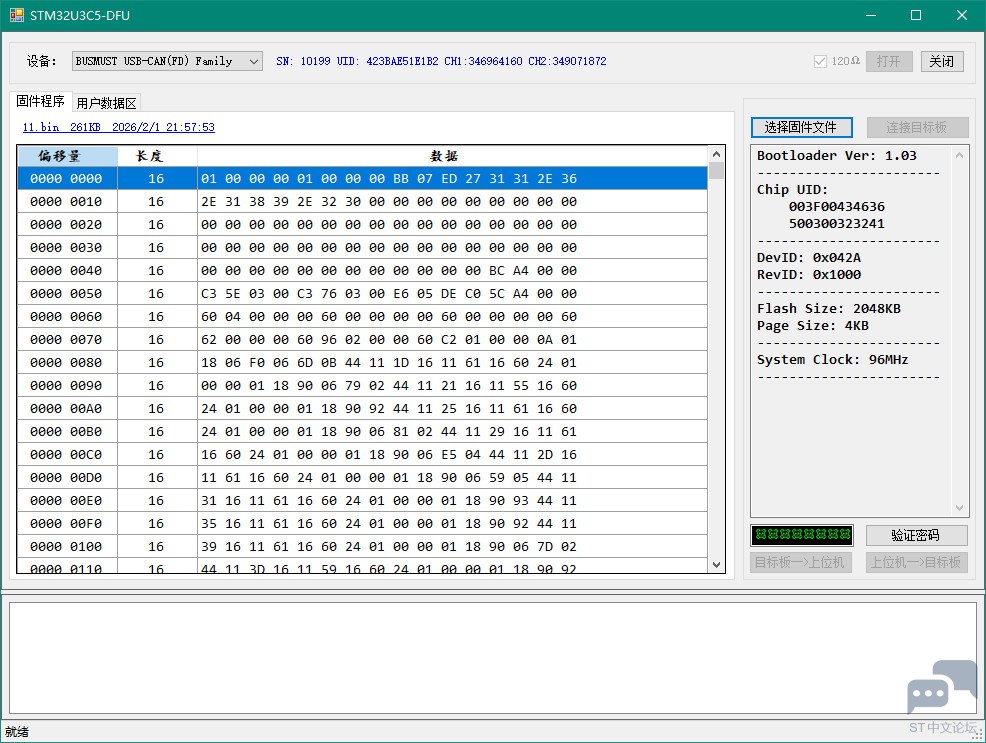
Task: Toggle the 120Ω termination checkbox
Action: pyautogui.click(x=820, y=61)
